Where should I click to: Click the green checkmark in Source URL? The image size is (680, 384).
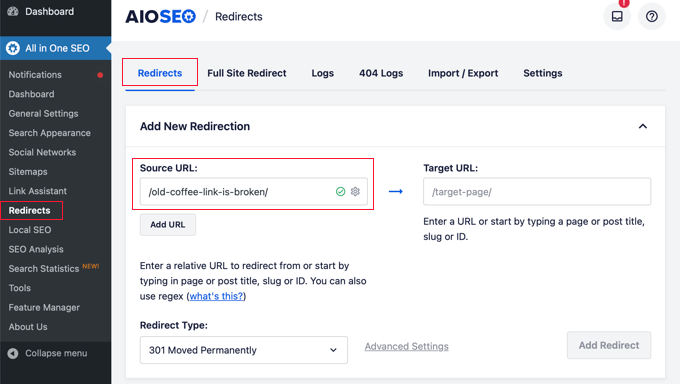coord(340,191)
